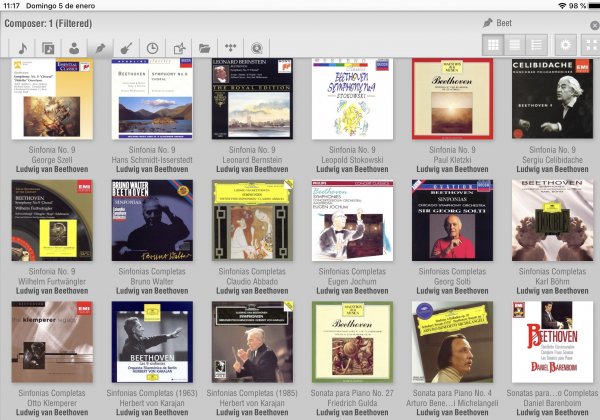The width and height of the screenshot is (600, 420).
Task: Click 'Leopold Stokowski' artist label
Action: coord(352,160)
